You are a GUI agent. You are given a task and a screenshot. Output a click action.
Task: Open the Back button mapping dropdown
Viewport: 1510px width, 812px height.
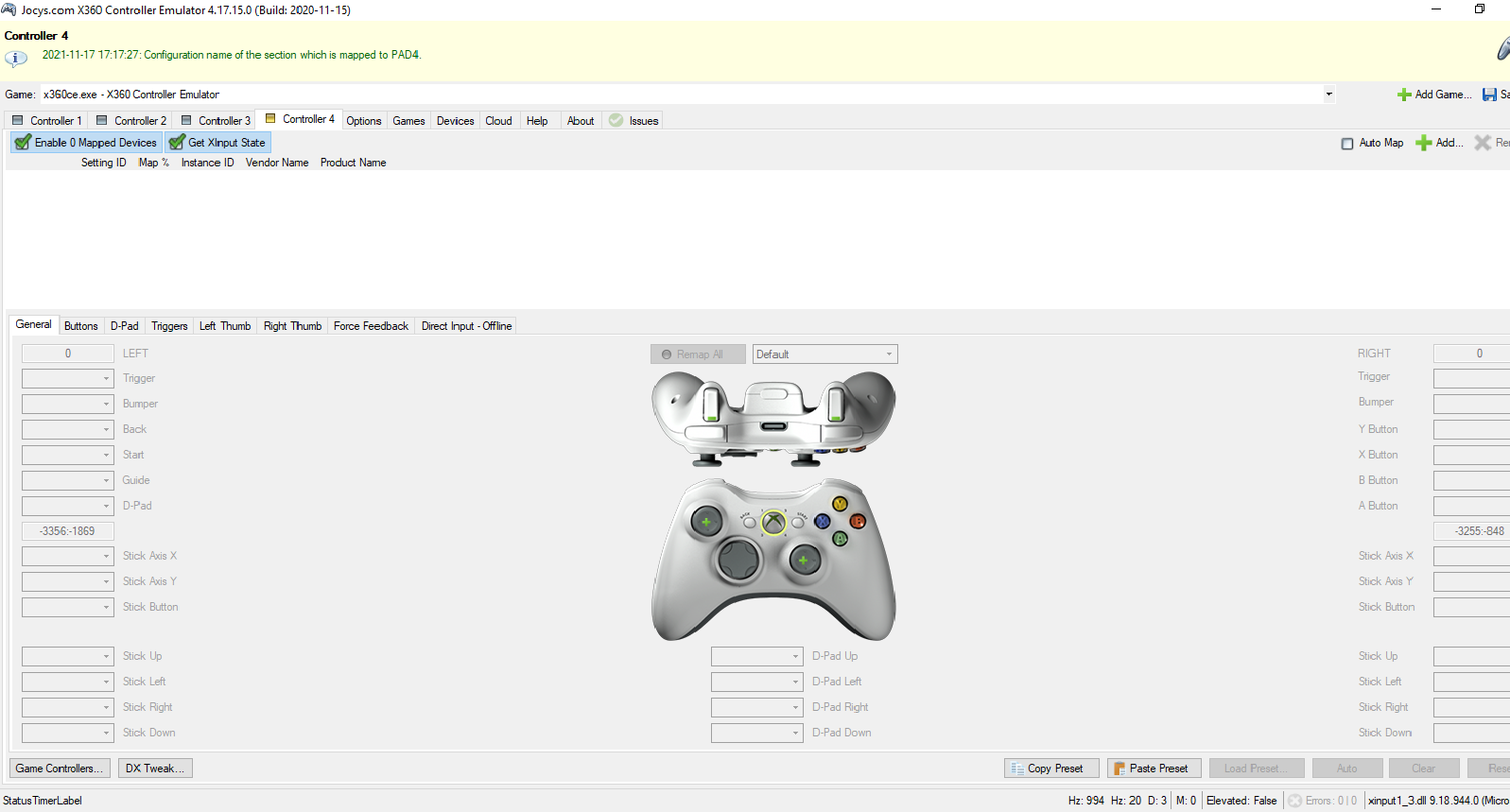[68, 429]
